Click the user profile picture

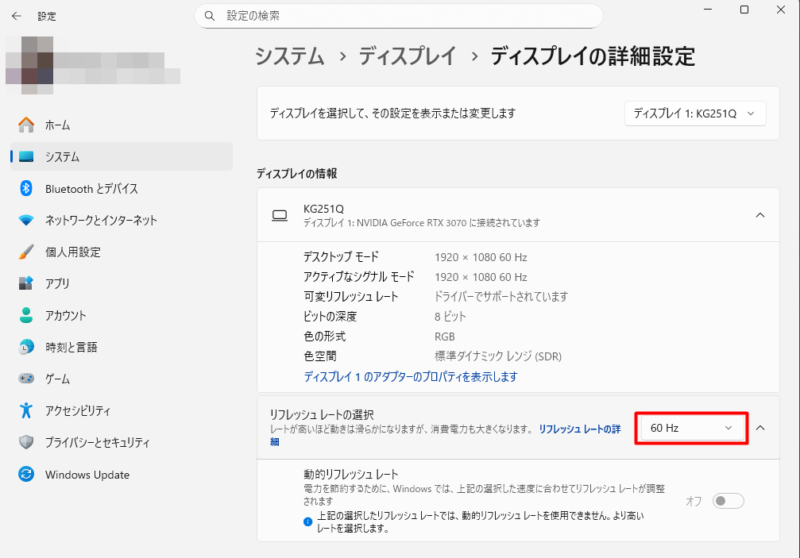30,65
